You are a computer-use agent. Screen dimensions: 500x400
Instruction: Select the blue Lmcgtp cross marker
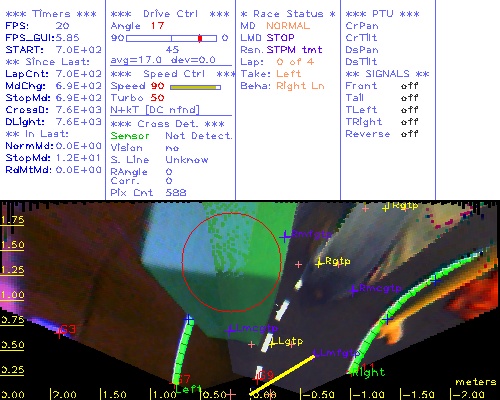230,330
